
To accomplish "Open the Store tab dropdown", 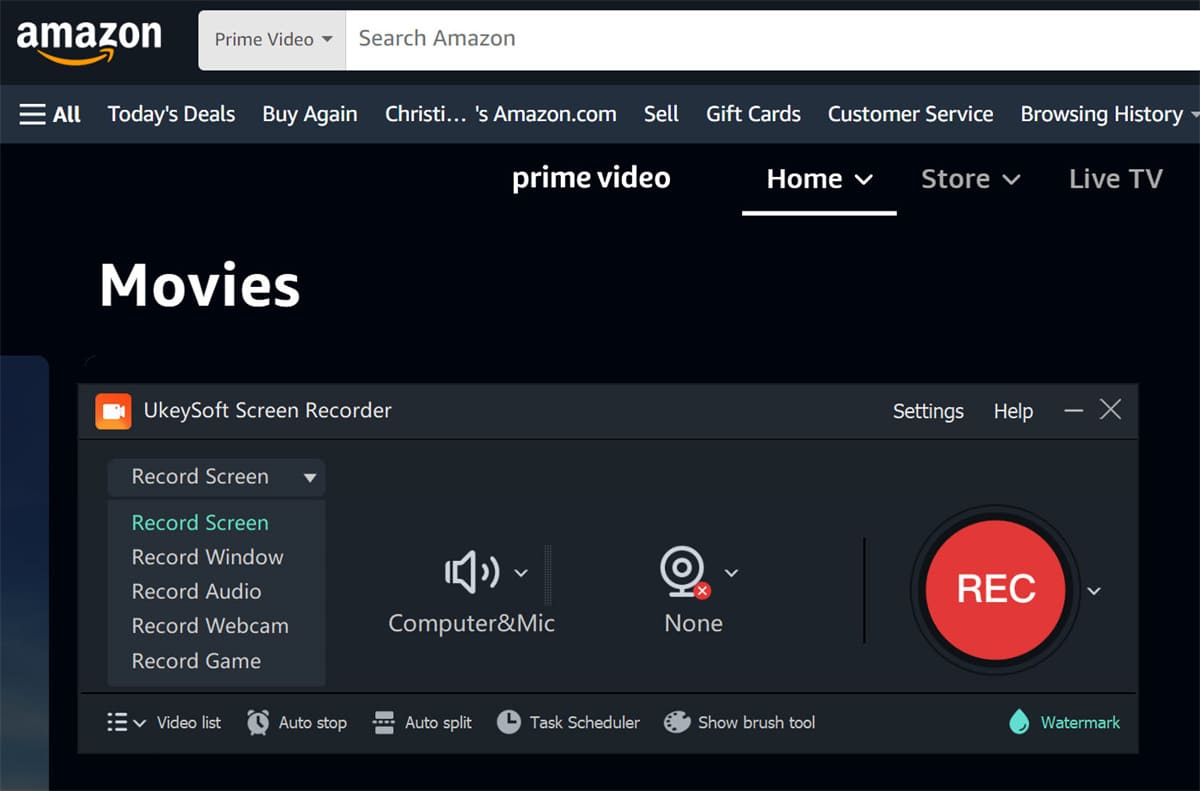I will [970, 180].
